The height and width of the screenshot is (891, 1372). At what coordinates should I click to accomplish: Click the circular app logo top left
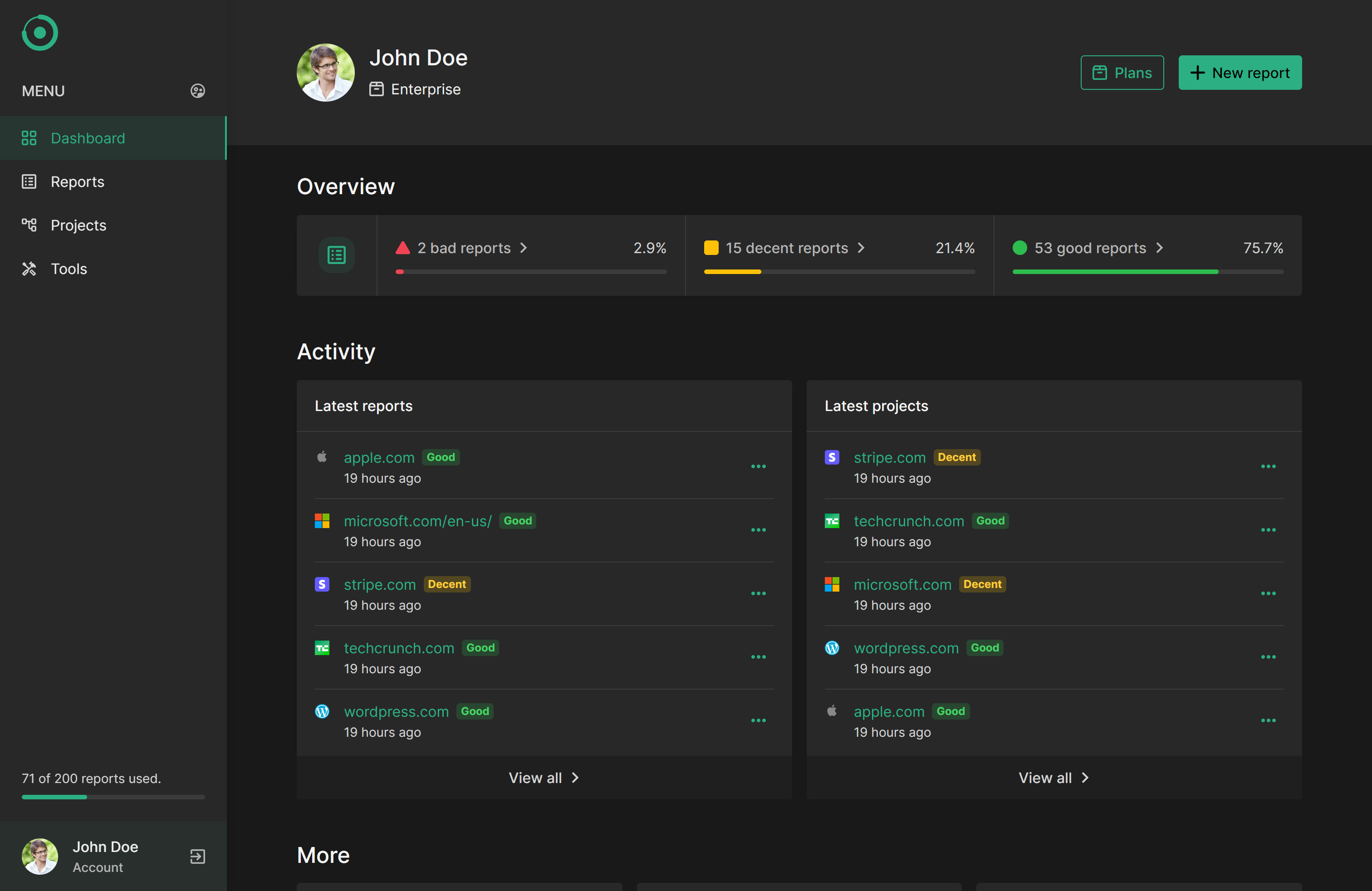39,33
